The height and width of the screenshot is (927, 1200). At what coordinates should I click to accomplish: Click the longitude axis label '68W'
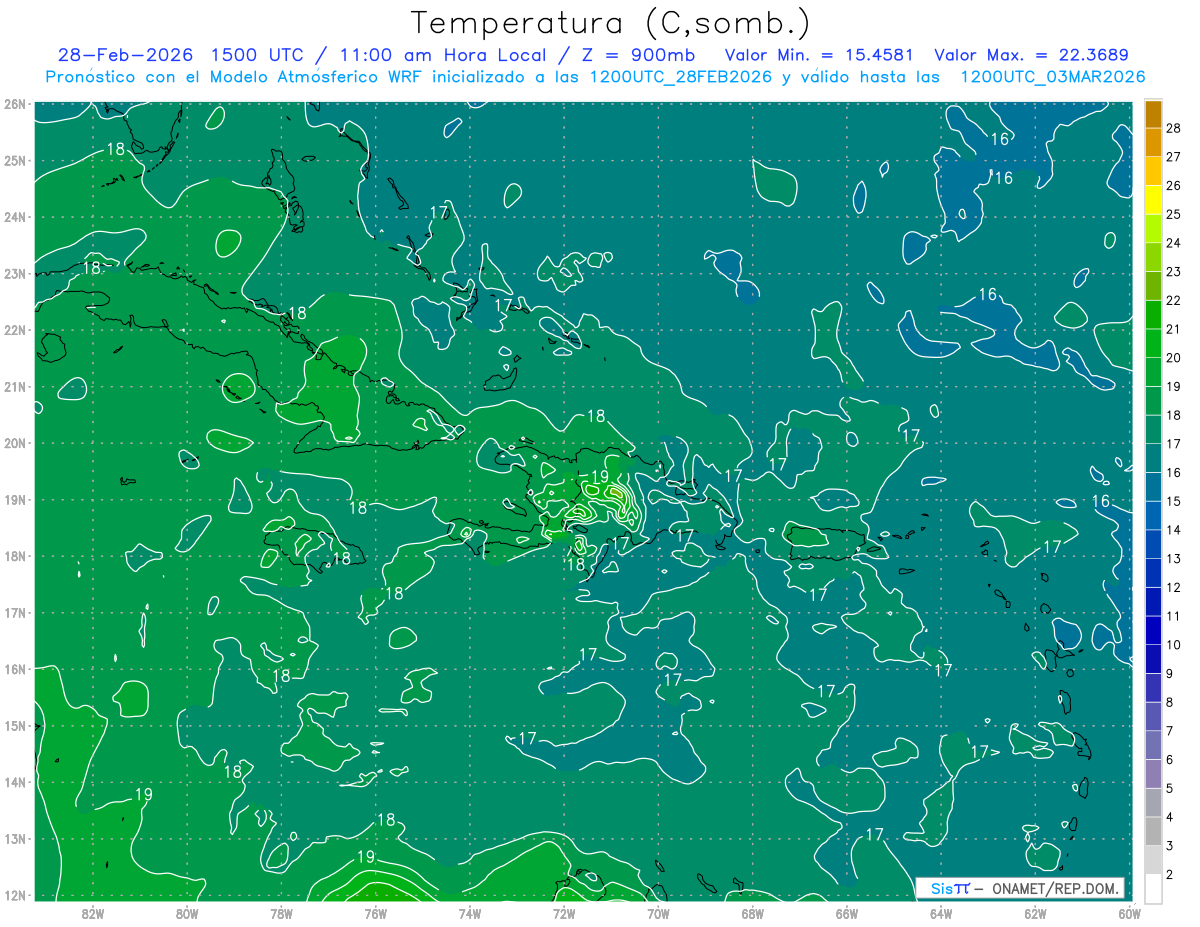(753, 912)
